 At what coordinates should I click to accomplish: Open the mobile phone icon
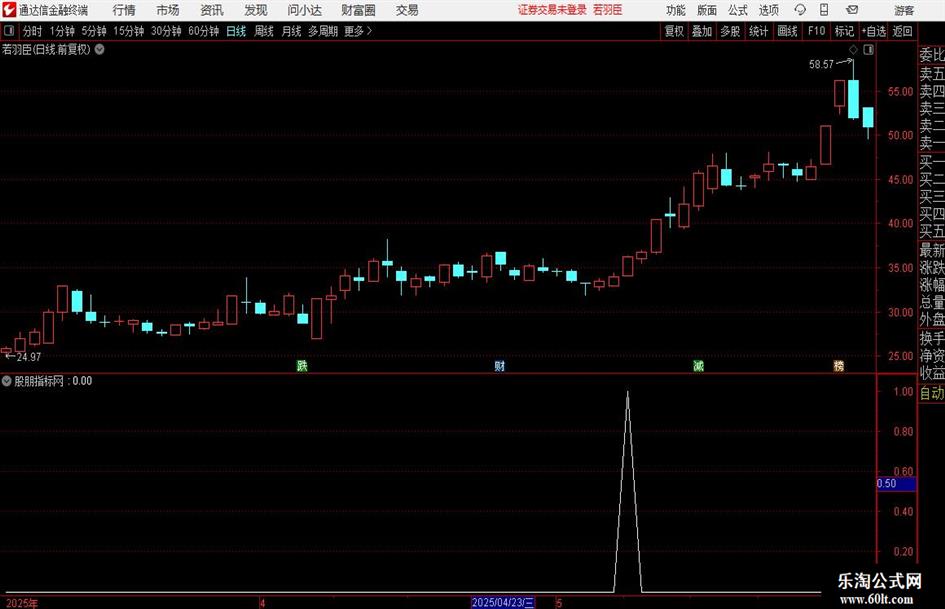[824, 10]
